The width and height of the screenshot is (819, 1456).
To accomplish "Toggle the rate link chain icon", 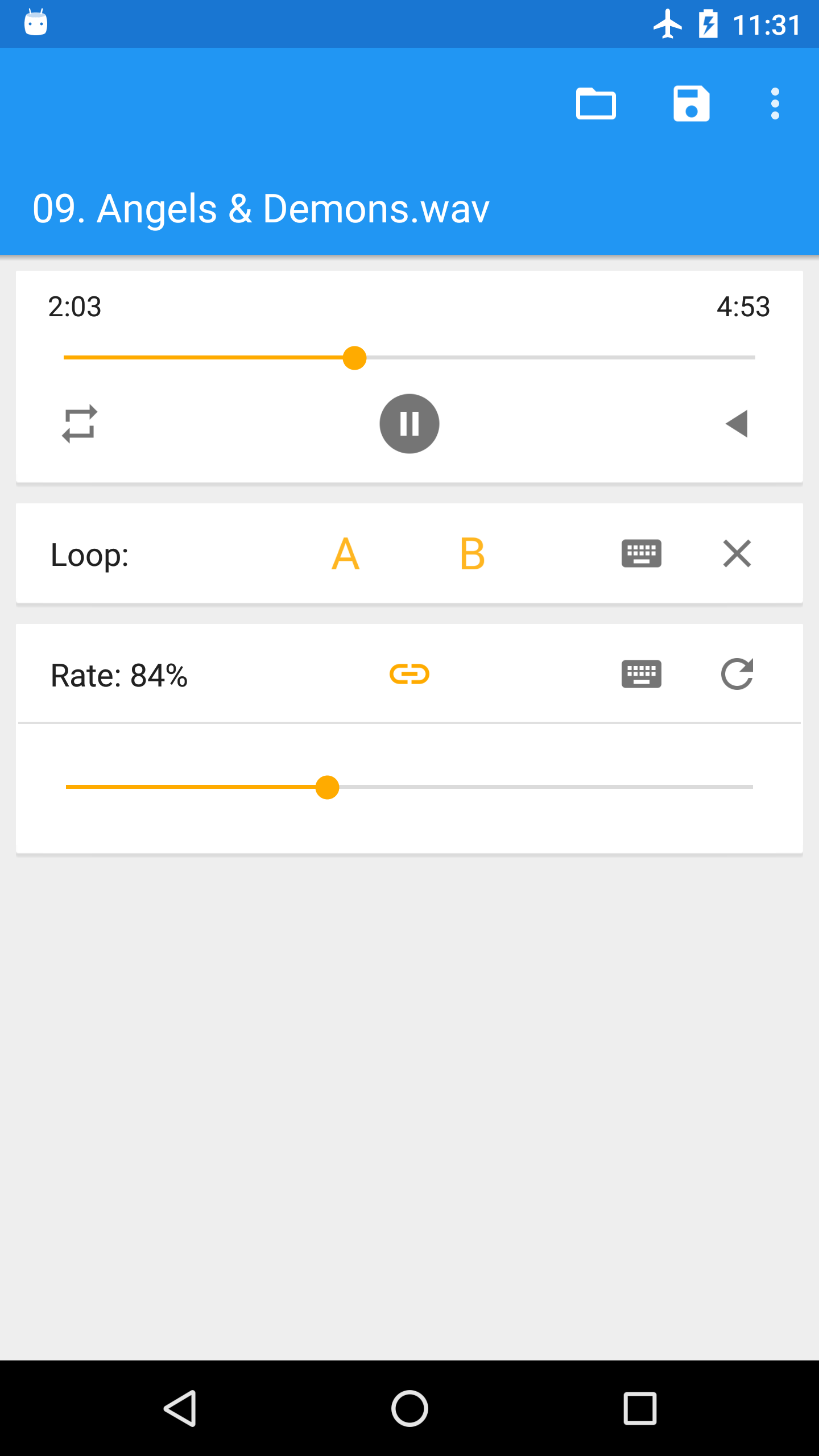I will [409, 674].
